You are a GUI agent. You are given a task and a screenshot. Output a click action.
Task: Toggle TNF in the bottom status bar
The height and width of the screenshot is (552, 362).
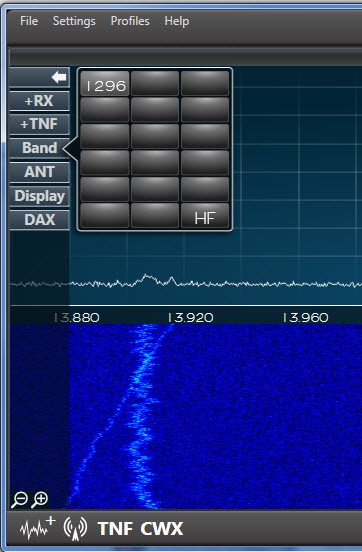[x=115, y=529]
